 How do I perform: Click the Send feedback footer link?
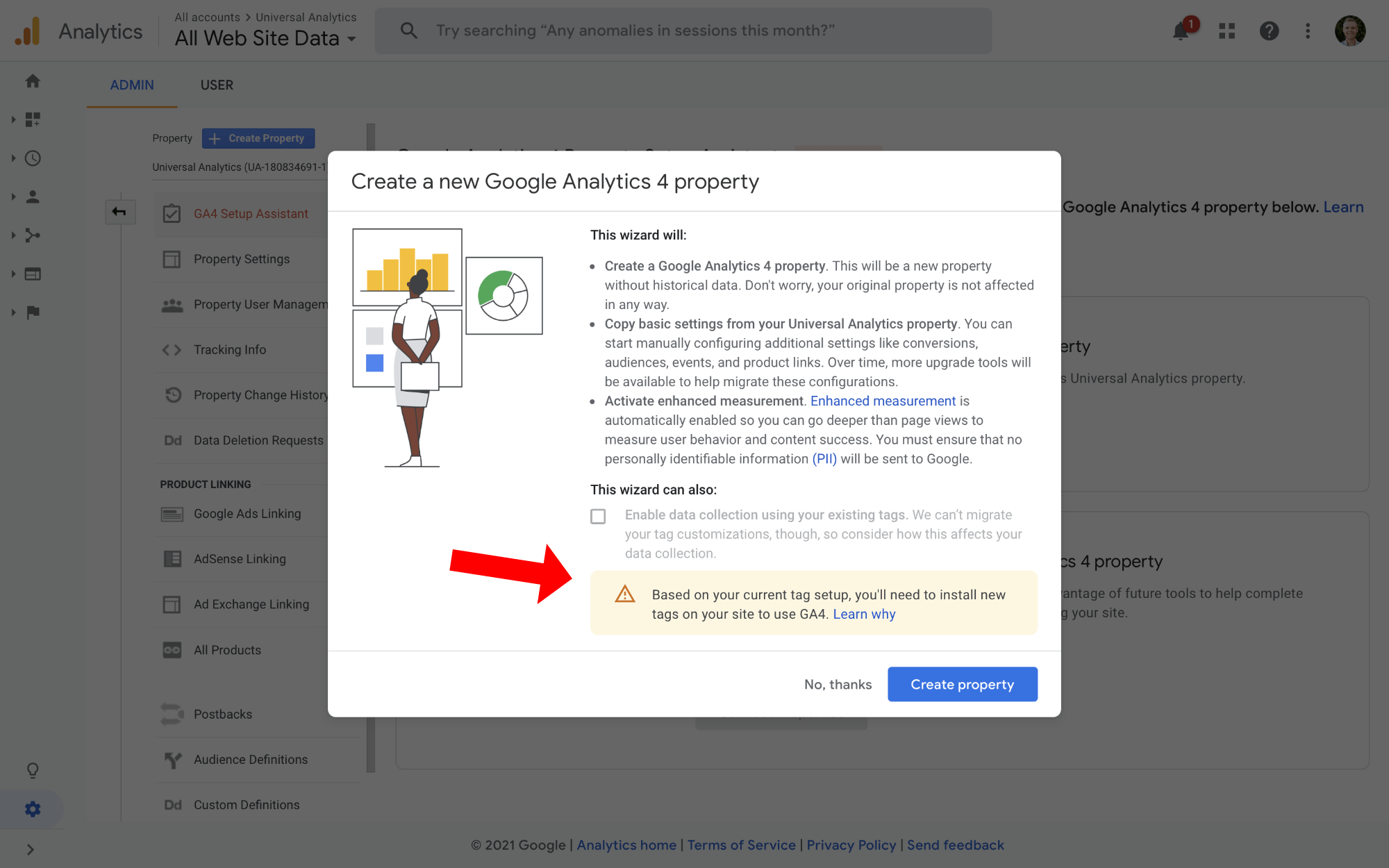(x=956, y=845)
